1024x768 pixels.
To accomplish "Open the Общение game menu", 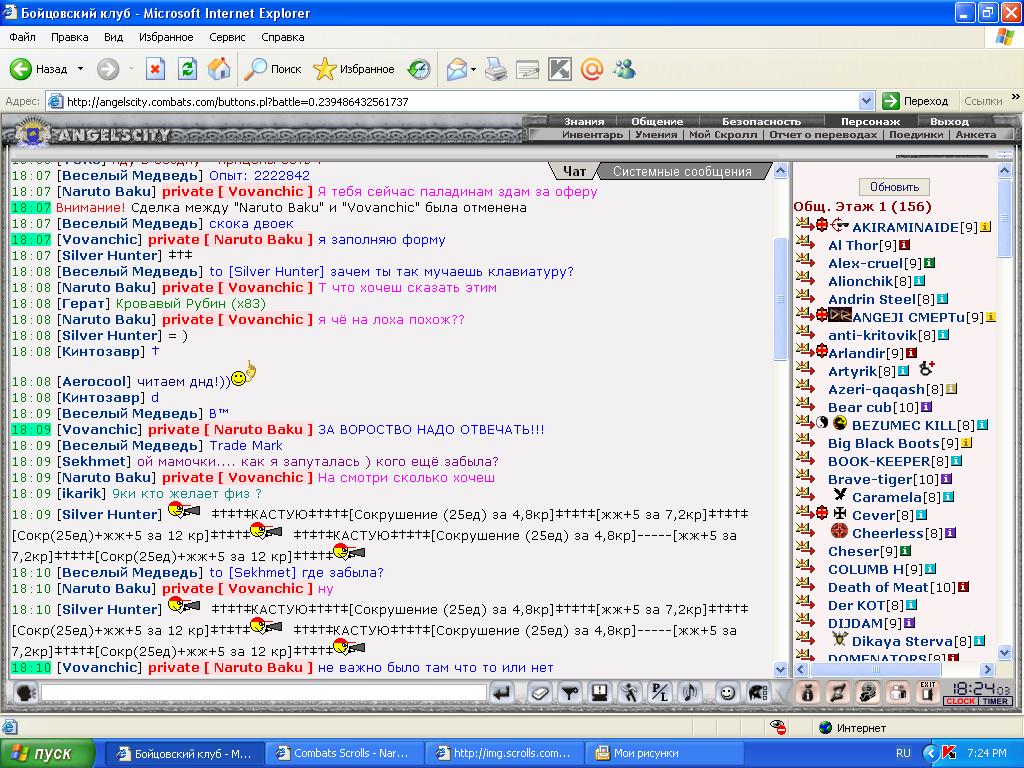I will coord(657,121).
